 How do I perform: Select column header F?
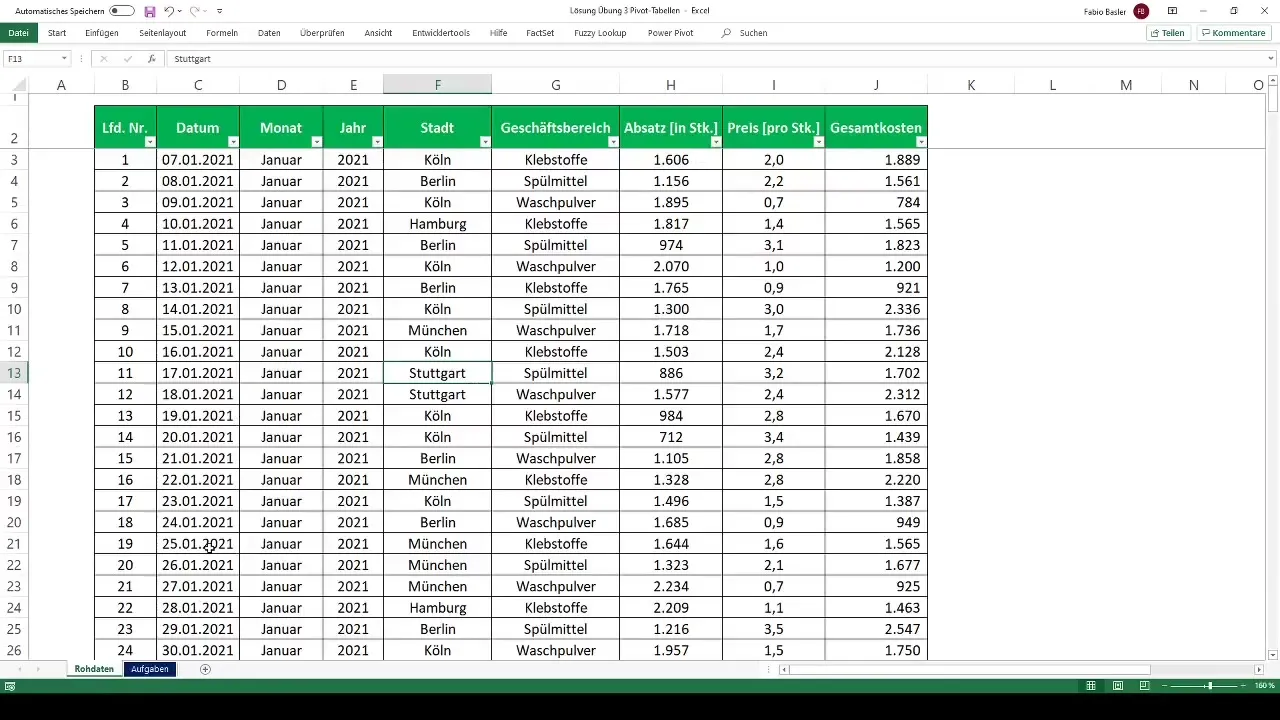437,85
